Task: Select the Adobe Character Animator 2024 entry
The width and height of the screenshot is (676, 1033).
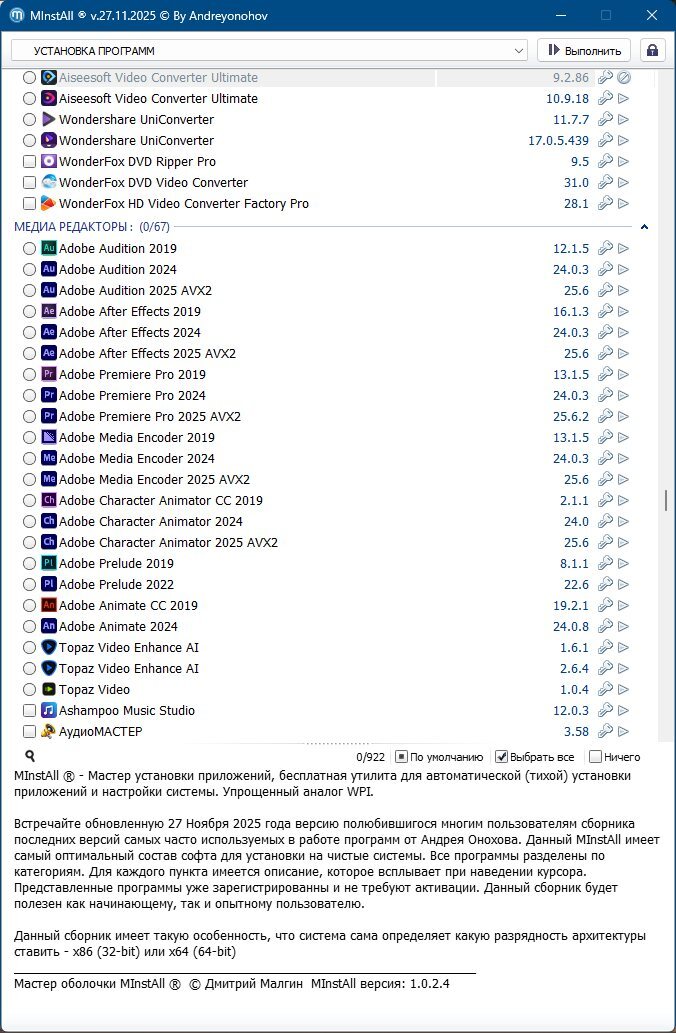Action: (x=150, y=521)
